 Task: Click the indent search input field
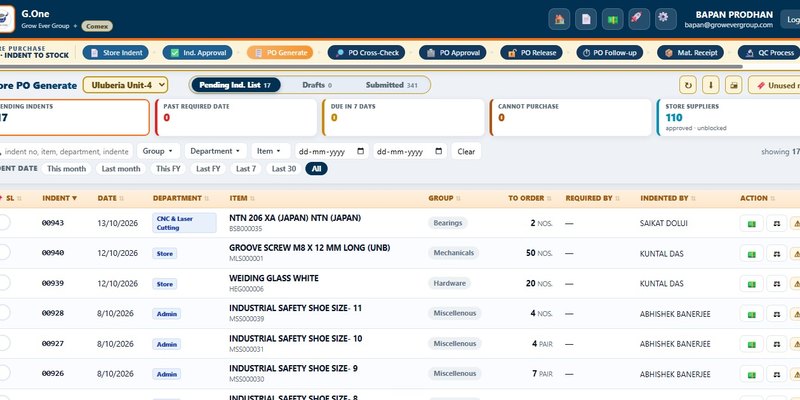tap(66, 151)
